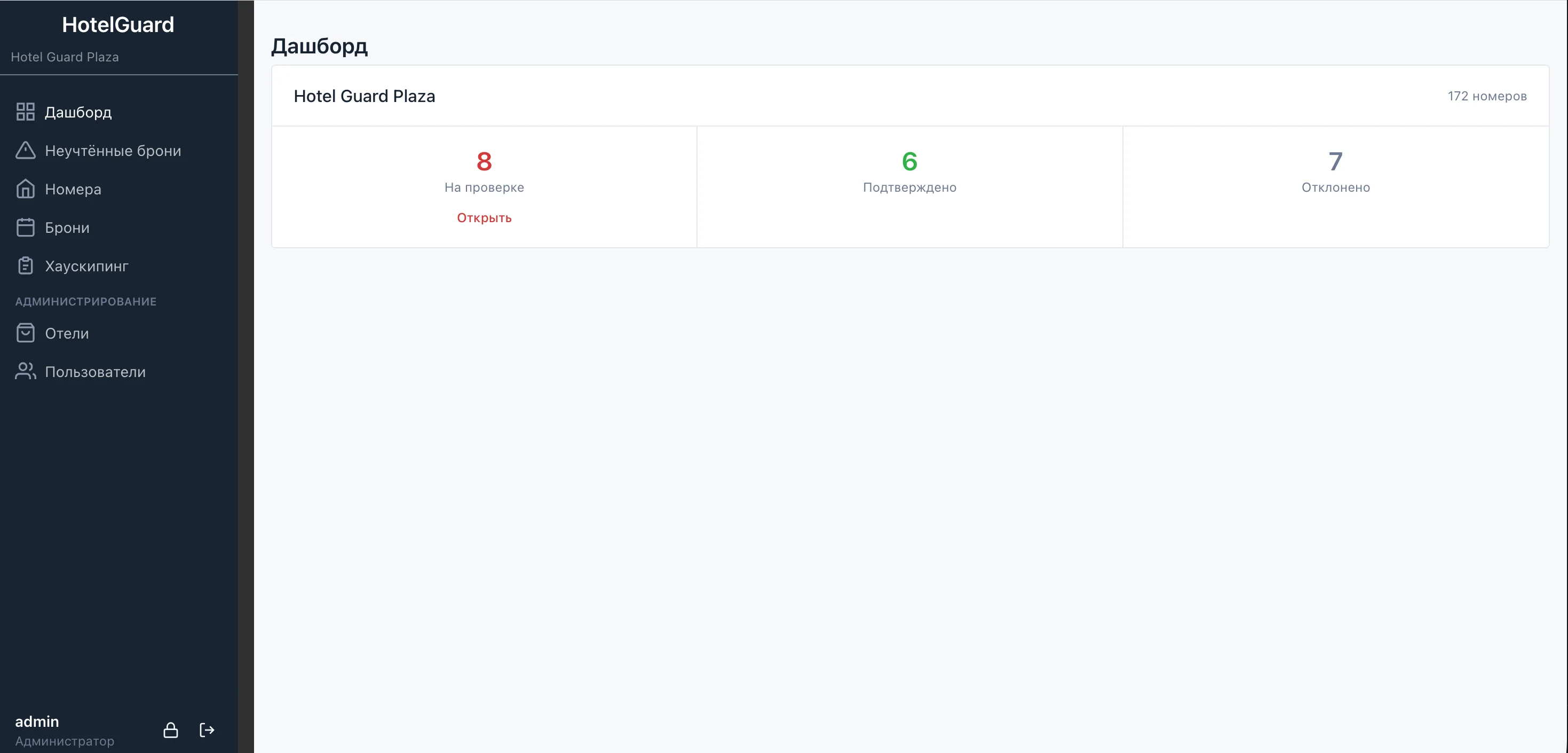Click the red Открыть link

484,218
